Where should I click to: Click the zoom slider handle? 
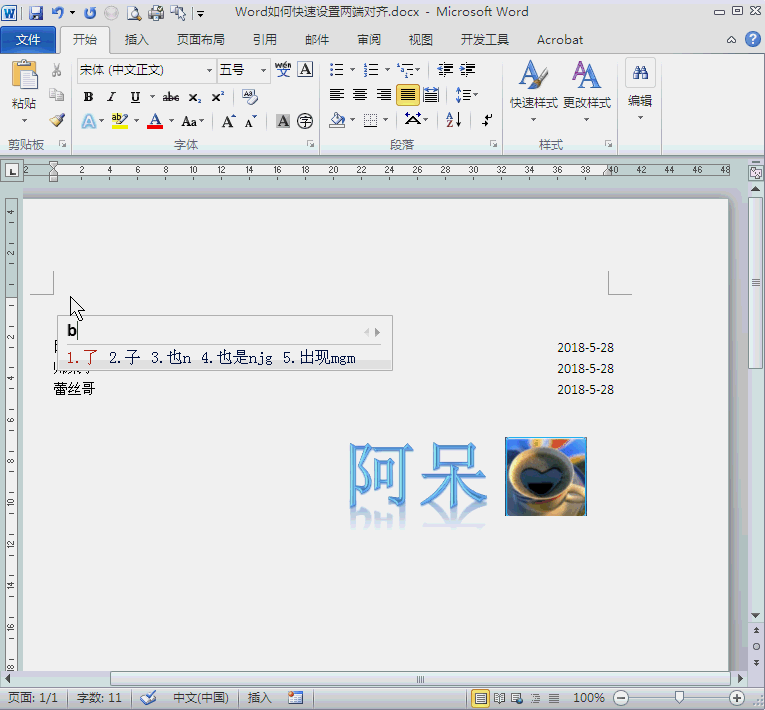679,697
